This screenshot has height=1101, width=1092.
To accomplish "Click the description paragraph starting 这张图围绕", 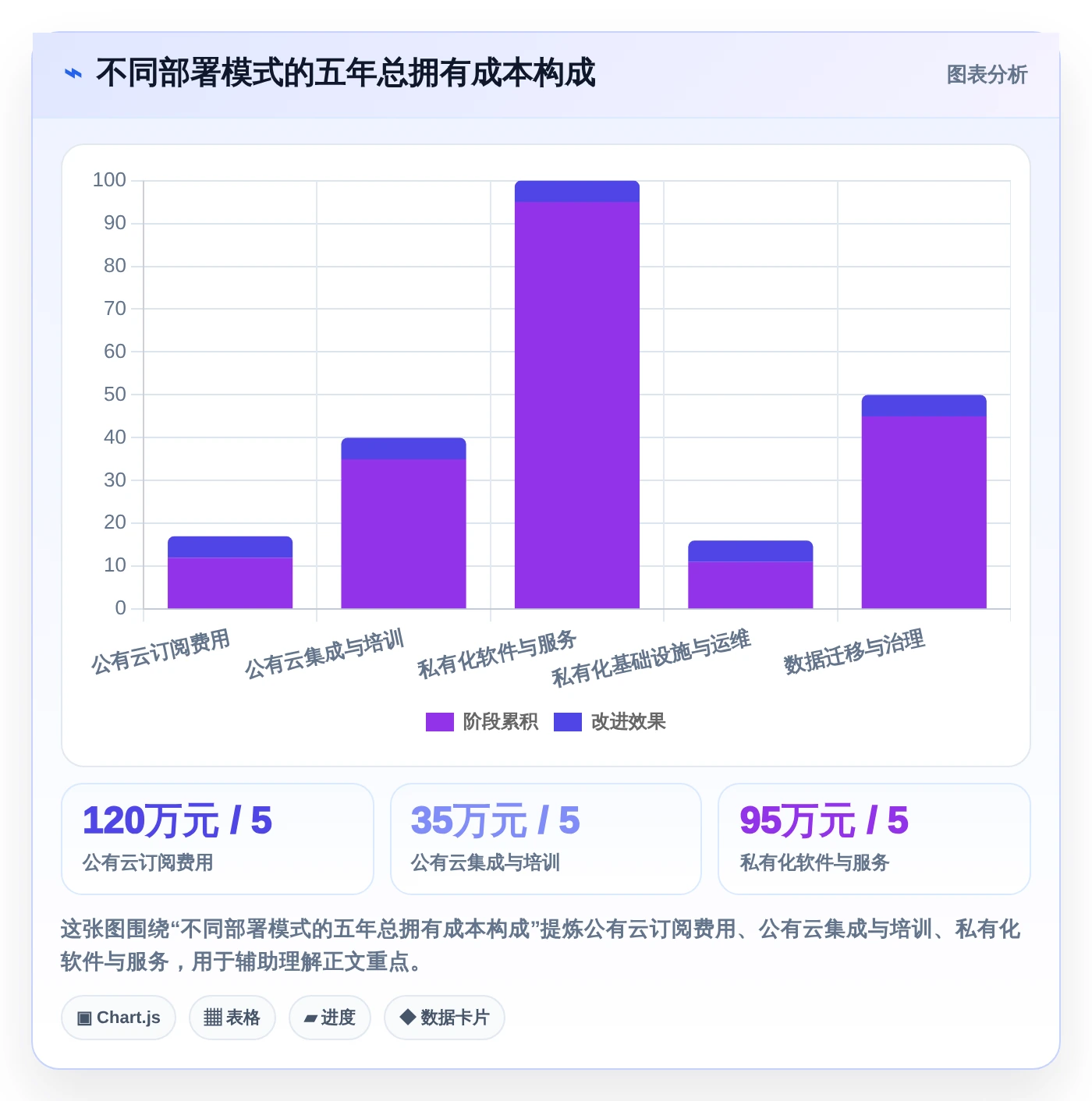I will click(x=541, y=945).
